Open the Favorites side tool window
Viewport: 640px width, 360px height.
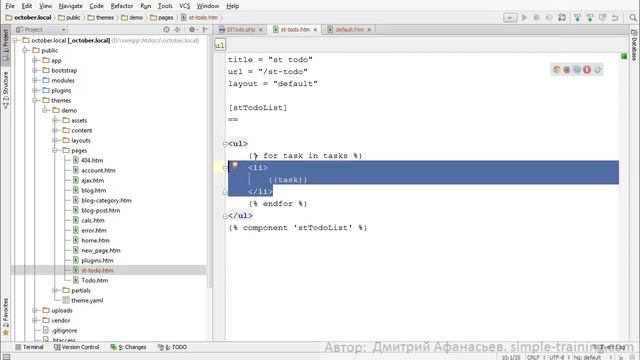5,317
